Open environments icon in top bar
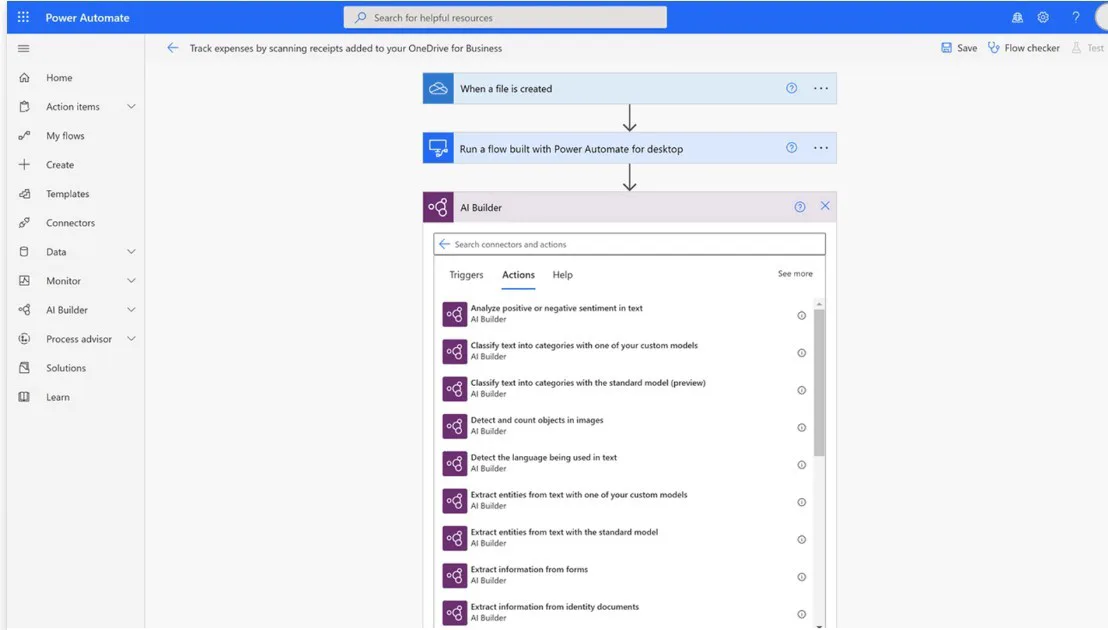 click(1017, 17)
